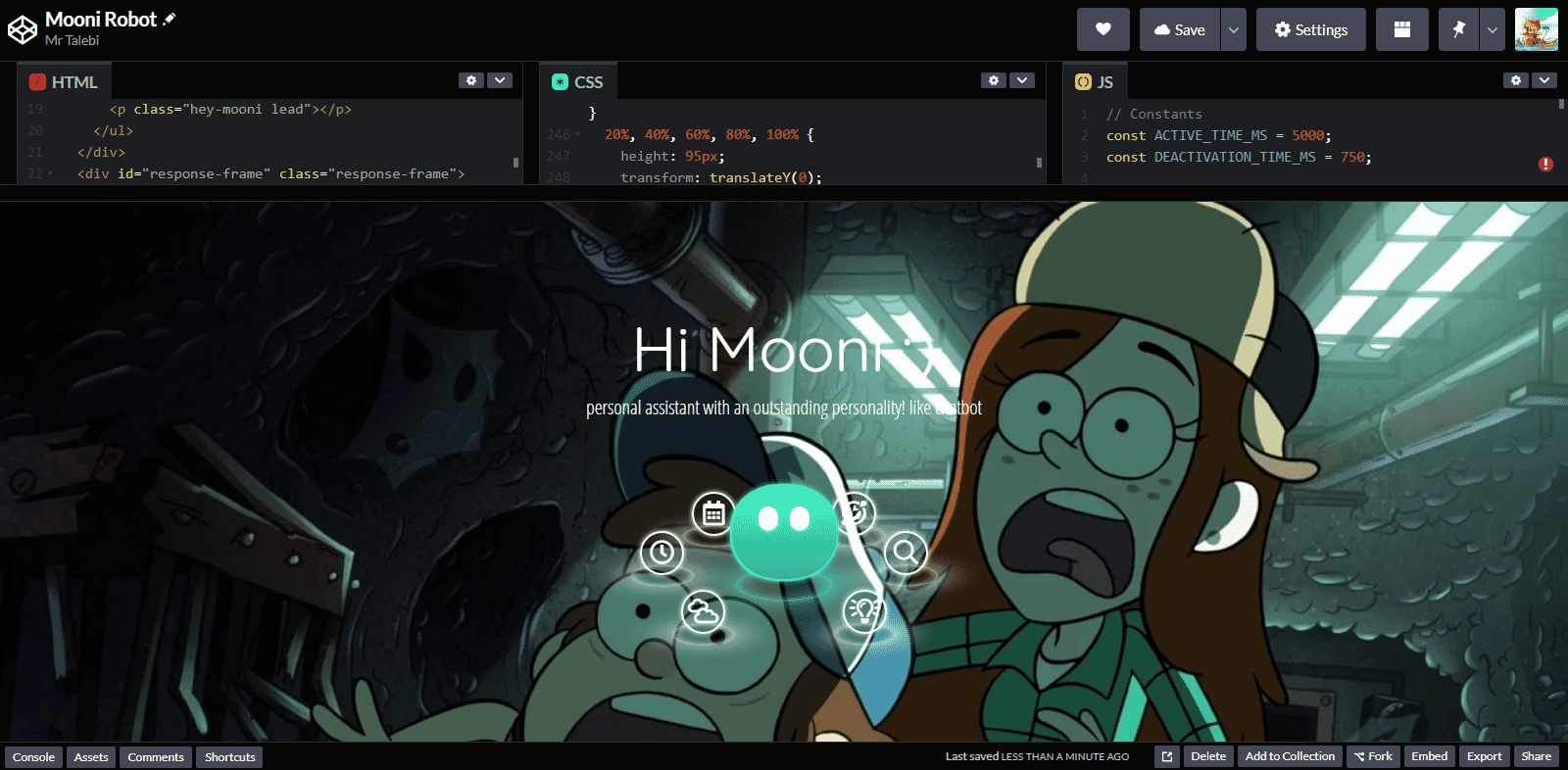Open the Change View layout button

pyautogui.click(x=1401, y=29)
